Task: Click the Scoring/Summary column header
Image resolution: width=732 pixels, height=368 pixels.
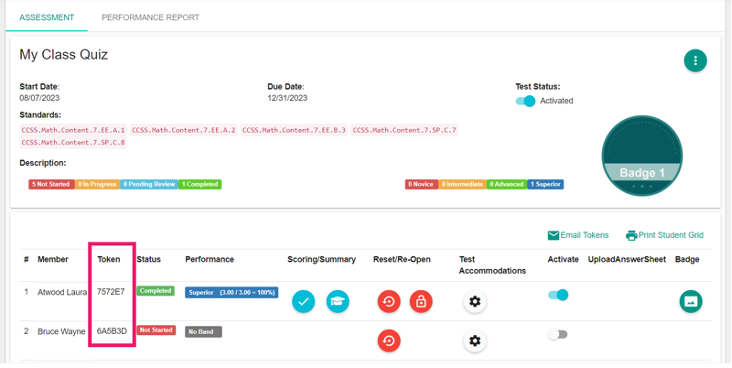Action: (x=322, y=259)
